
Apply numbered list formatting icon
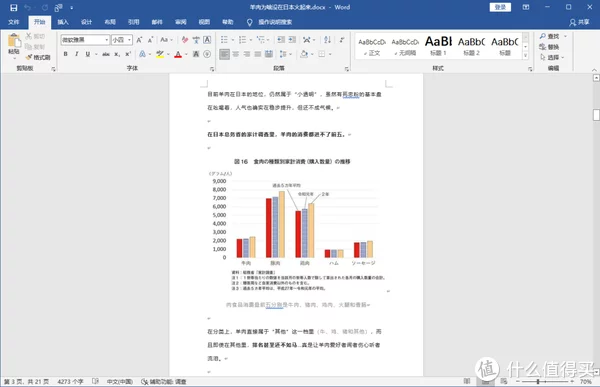tap(243, 40)
